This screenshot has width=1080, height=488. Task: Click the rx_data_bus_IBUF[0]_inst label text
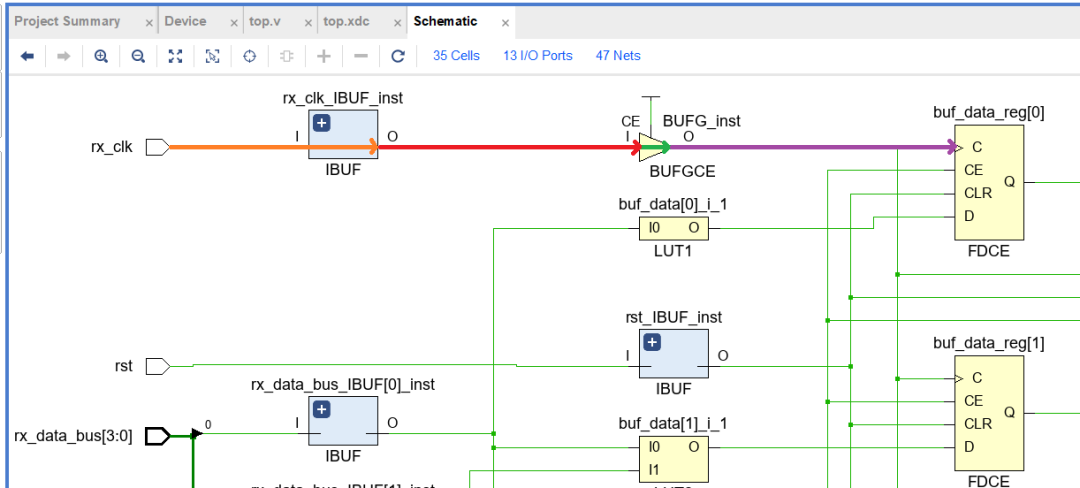[343, 385]
